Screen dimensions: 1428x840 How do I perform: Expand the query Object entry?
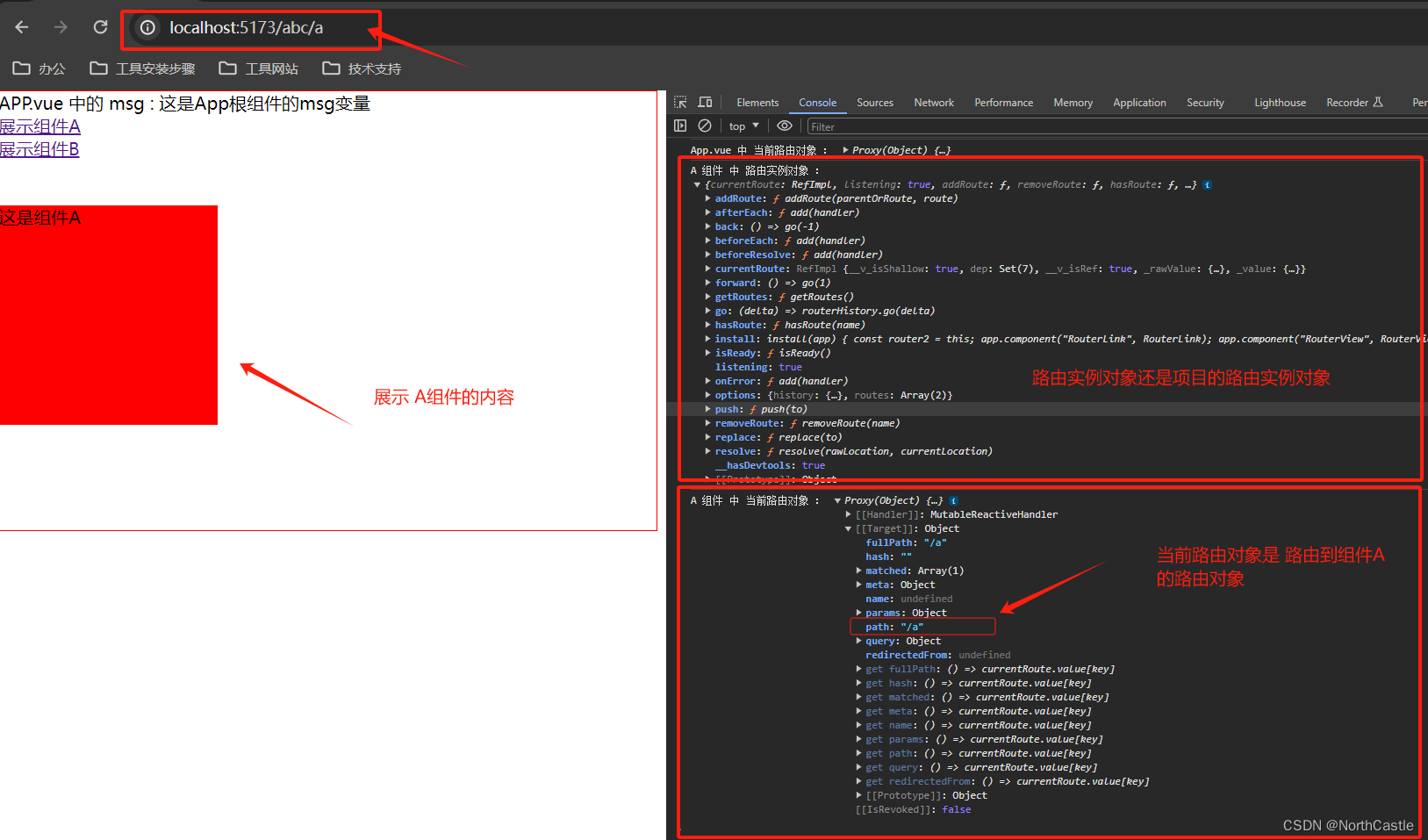(858, 642)
